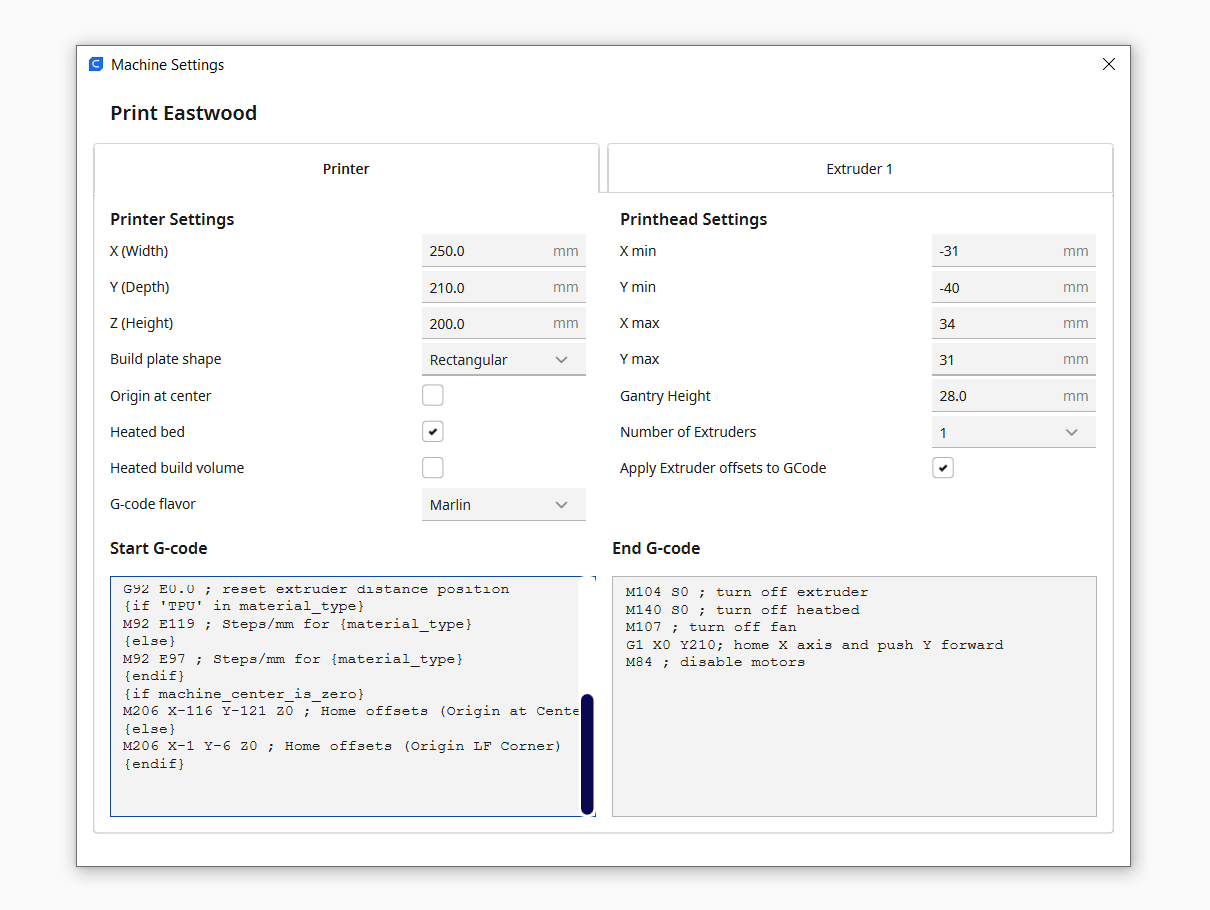The height and width of the screenshot is (910, 1210).
Task: Click the 'M92 E119' start G-code line
Action: [x=297, y=624]
